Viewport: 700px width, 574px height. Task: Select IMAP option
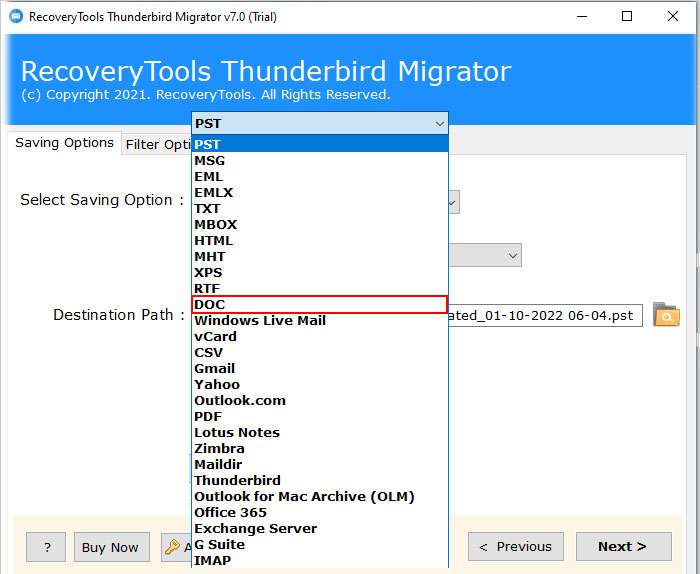tap(320, 560)
